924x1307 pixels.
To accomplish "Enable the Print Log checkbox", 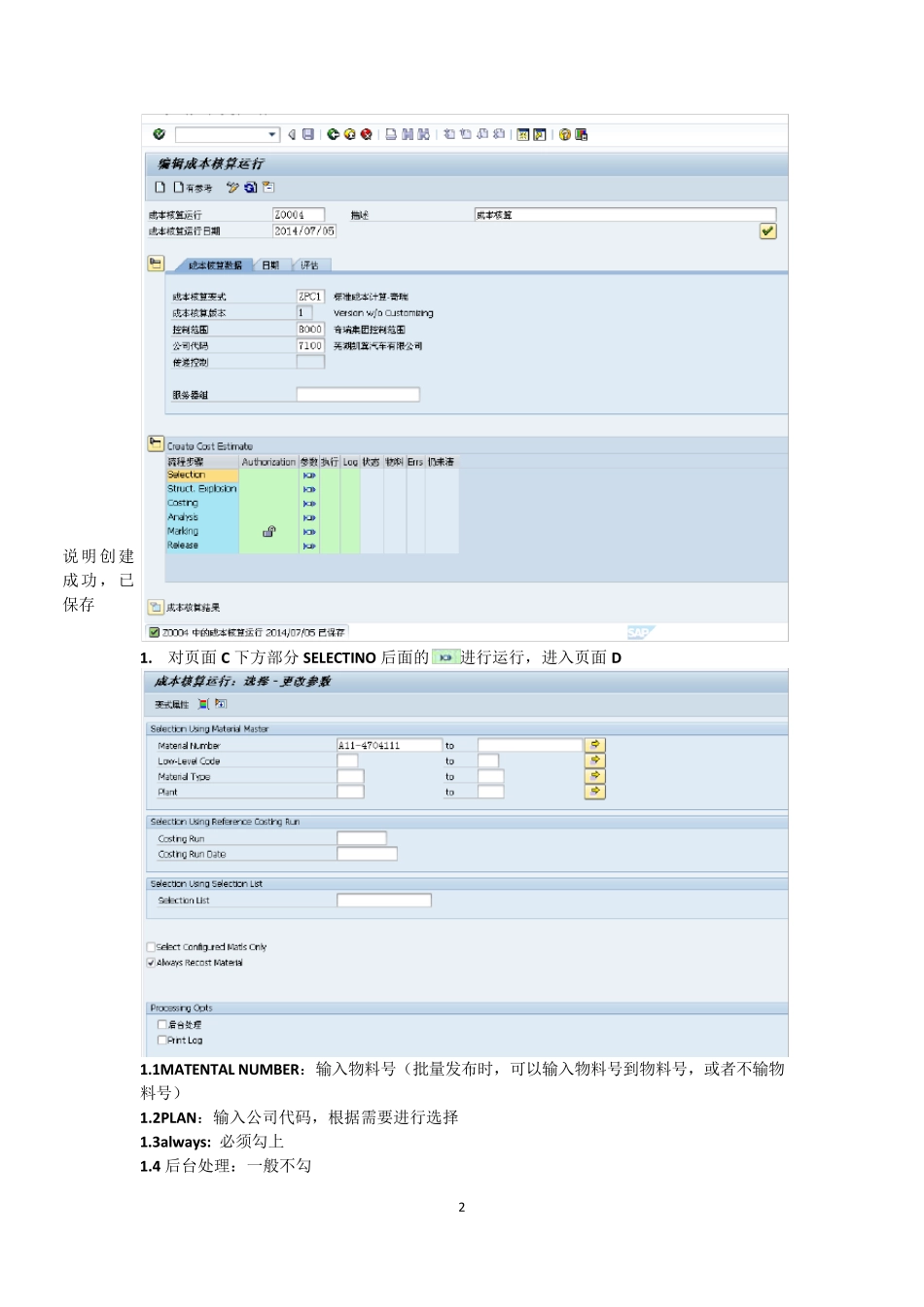I will [162, 1040].
